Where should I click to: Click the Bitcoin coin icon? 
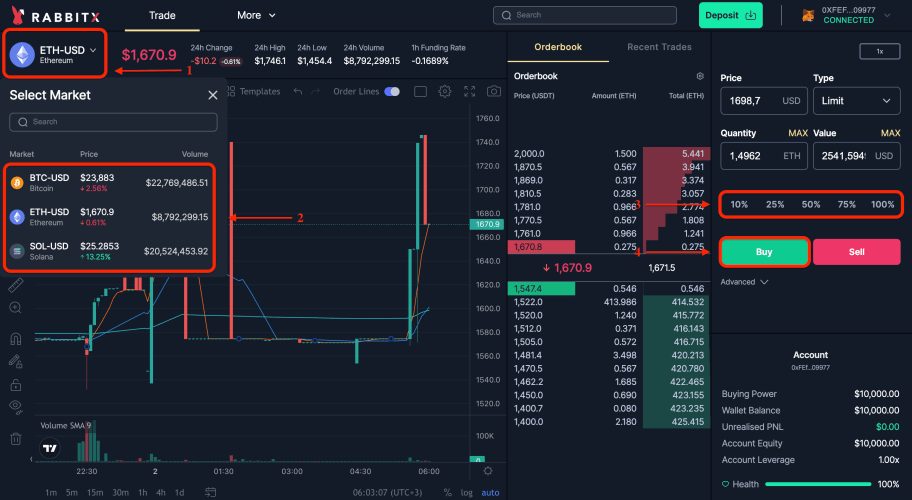pos(17,183)
